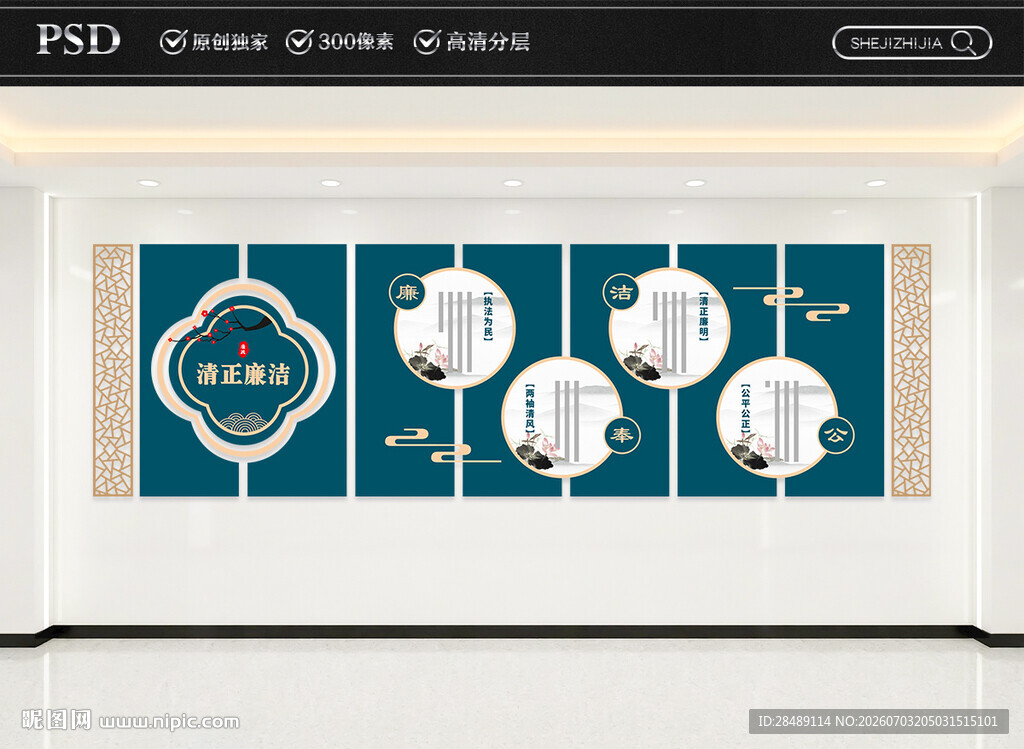The width and height of the screenshot is (1024, 749).
Task: Click the checkmark beside 高清分层
Action: 427,41
